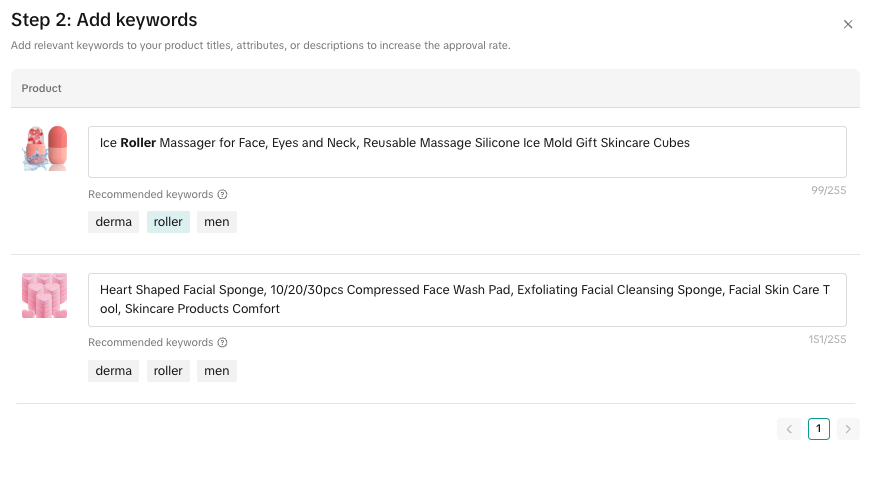Viewport: 871px width, 477px height.
Task: Add 'men' keyword to Ice Roller product
Action: 217,222
